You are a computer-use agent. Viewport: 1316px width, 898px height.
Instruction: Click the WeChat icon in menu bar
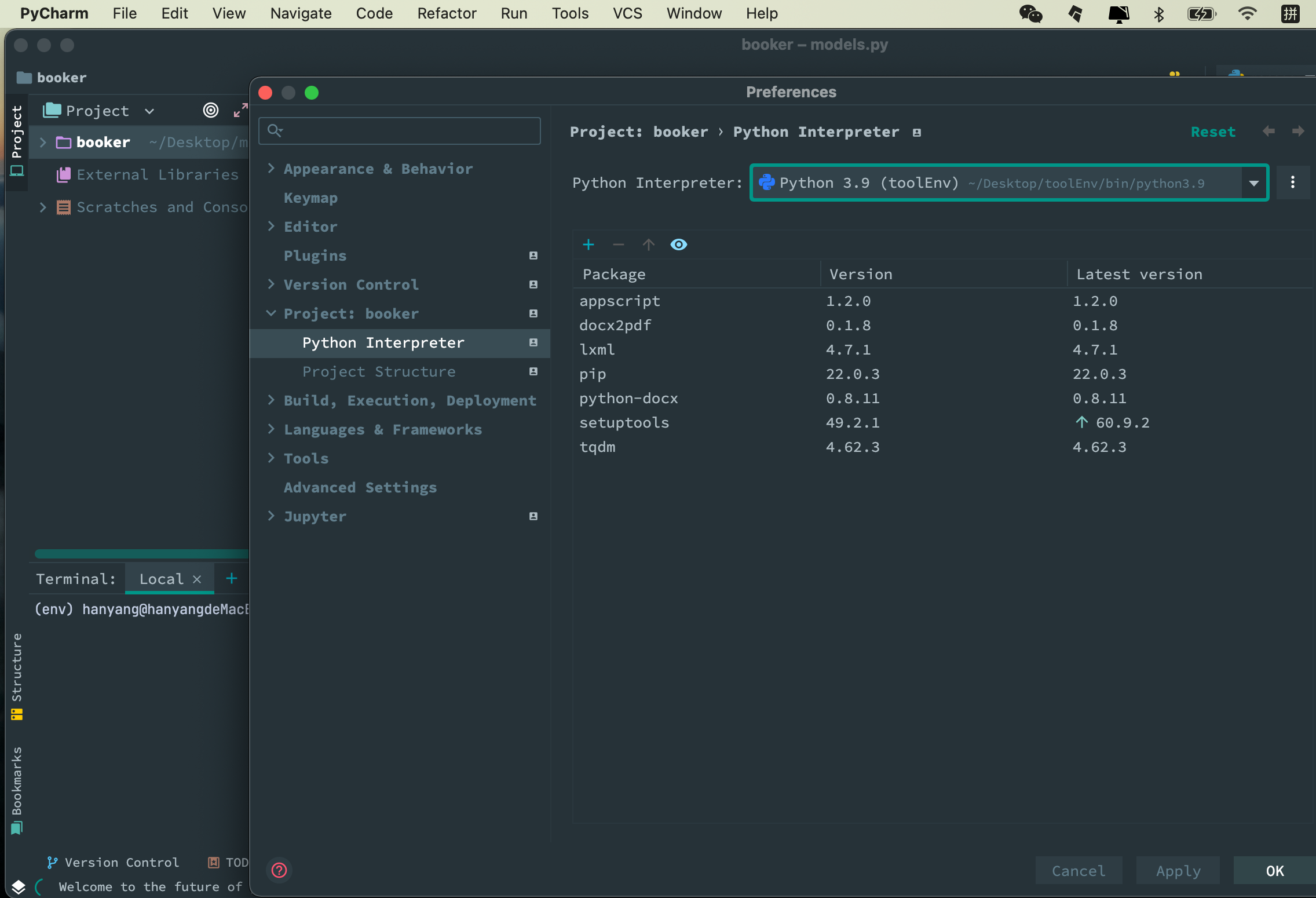pyautogui.click(x=1031, y=13)
